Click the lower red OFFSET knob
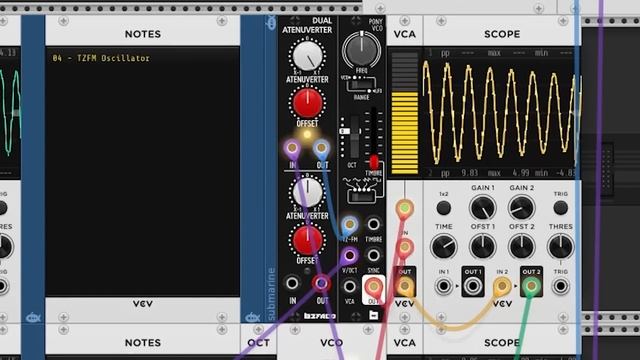Image resolution: width=640 pixels, height=360 pixels. [307, 240]
